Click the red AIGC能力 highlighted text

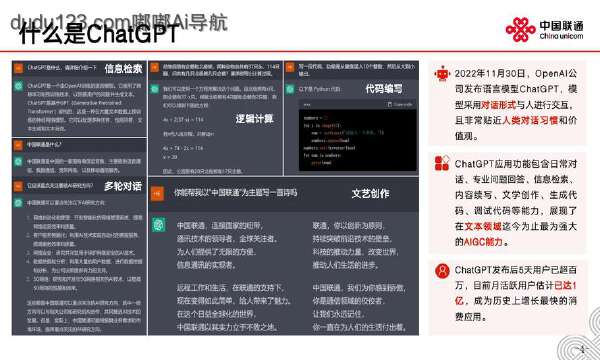[483, 242]
